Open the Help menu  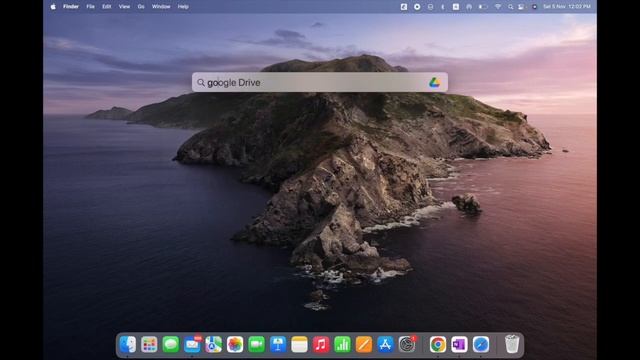[x=183, y=7]
